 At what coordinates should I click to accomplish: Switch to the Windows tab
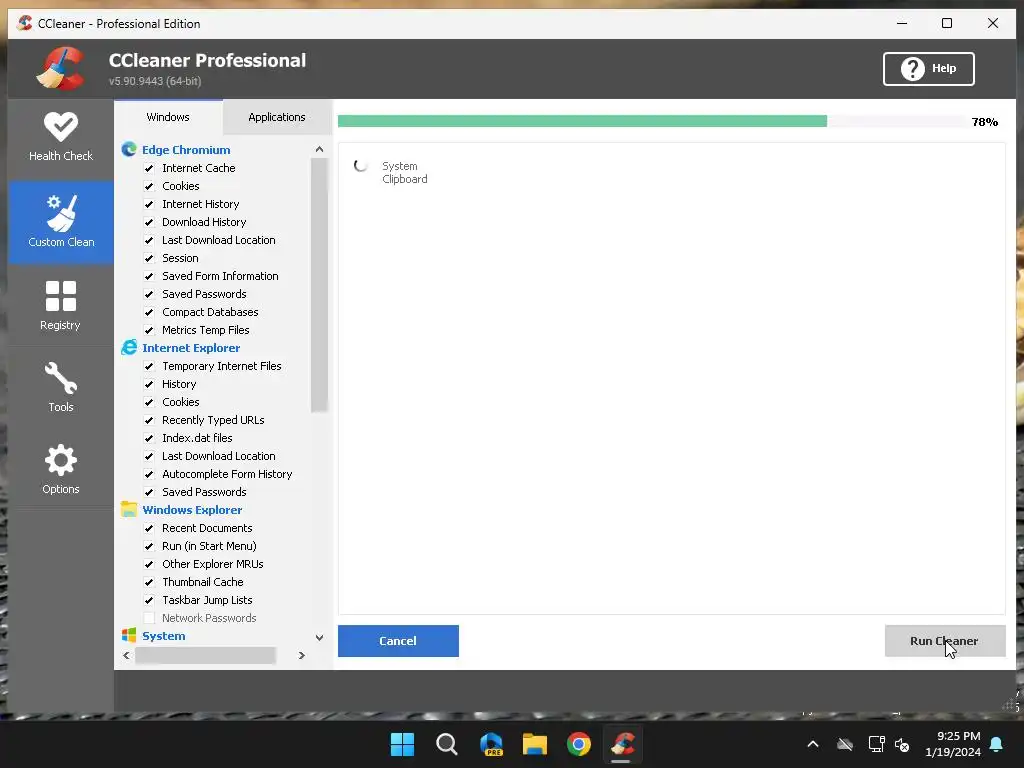point(168,117)
